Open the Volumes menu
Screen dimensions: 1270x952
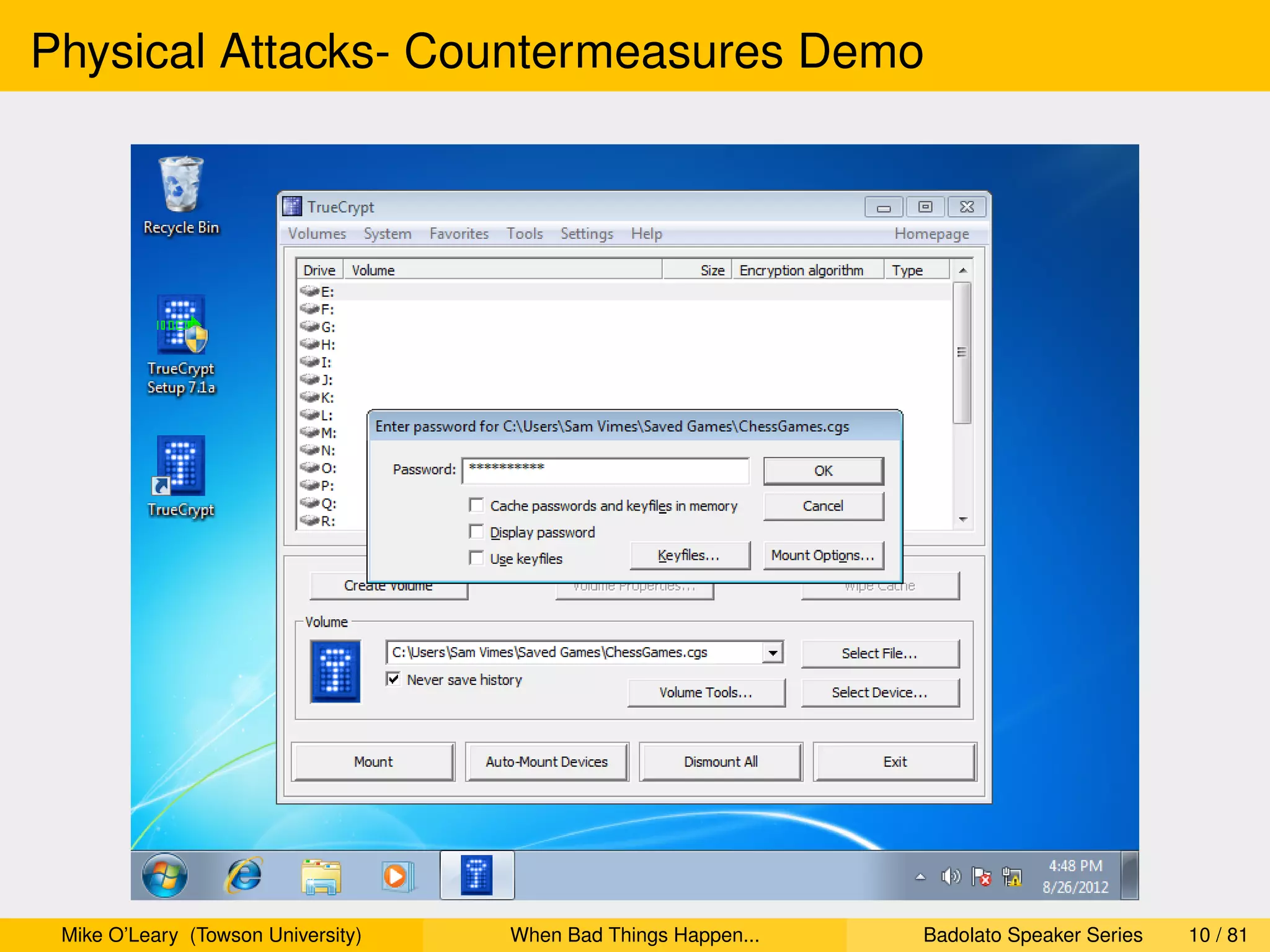[317, 234]
